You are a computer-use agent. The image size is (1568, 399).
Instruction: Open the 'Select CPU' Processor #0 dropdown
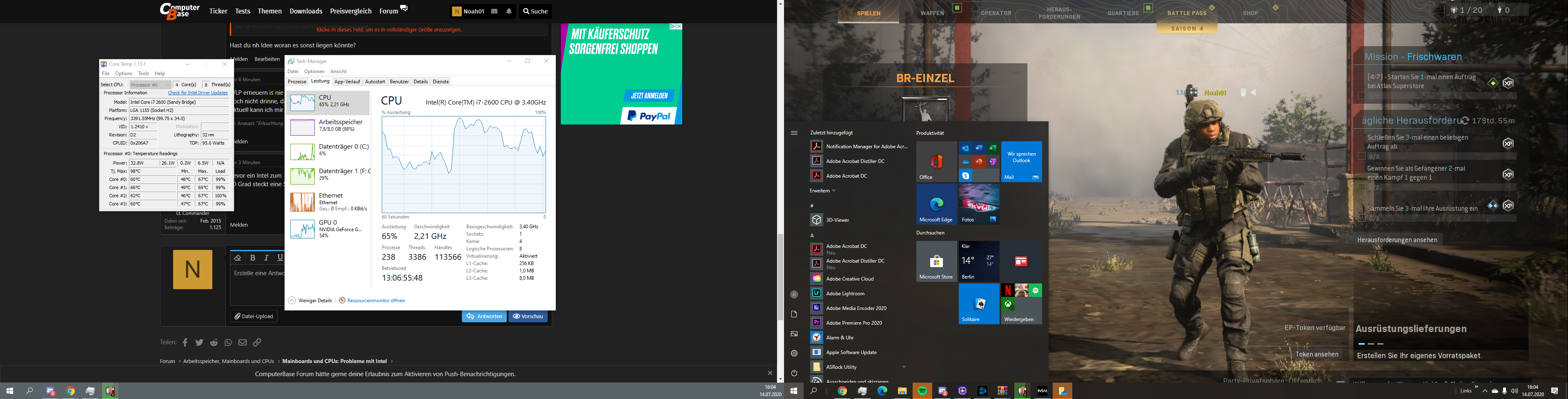coord(150,85)
